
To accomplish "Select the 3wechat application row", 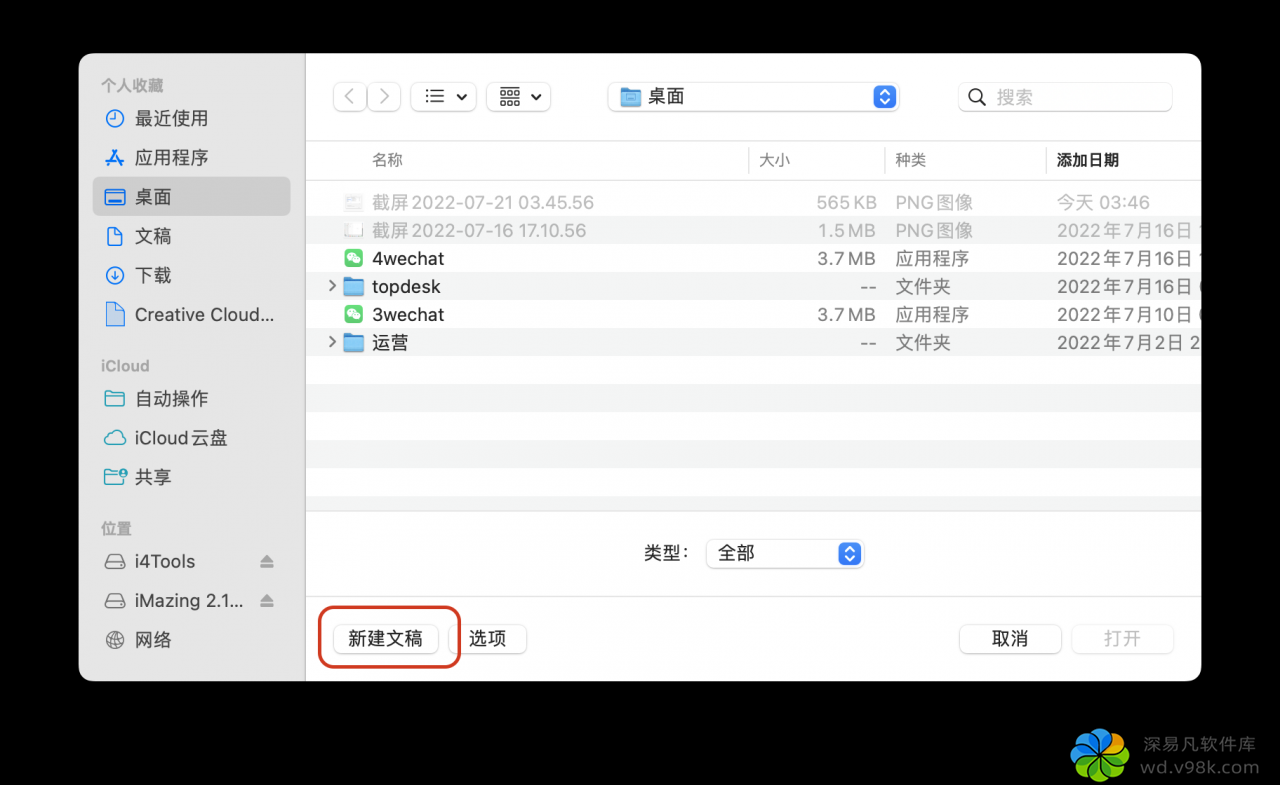I will point(753,314).
